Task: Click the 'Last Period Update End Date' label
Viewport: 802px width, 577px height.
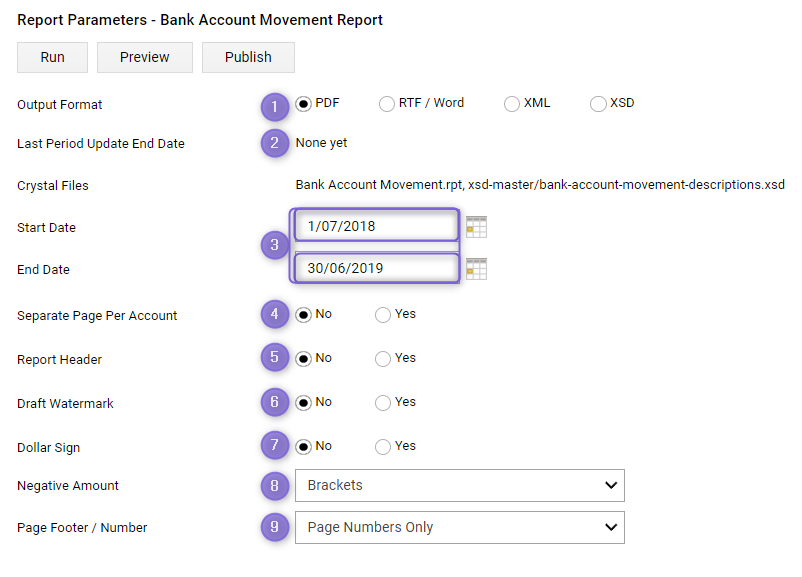Action: point(101,144)
